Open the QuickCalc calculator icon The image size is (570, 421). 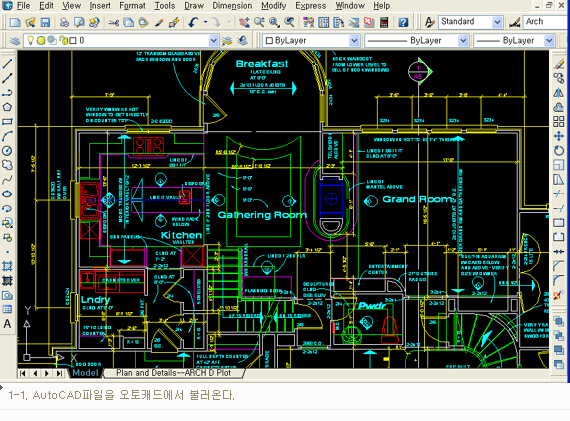click(384, 23)
